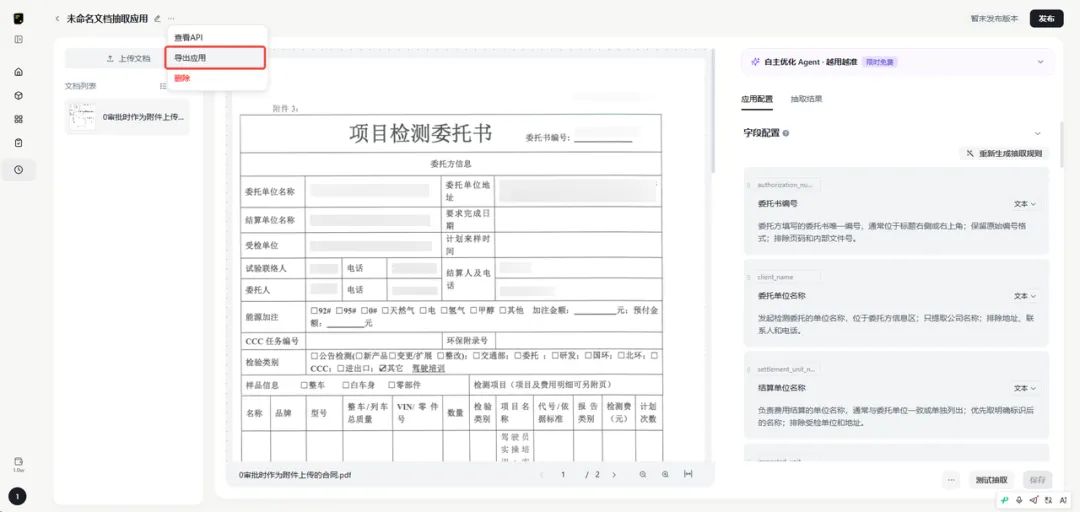The height and width of the screenshot is (512, 1080).
Task: Click the client_name field key input
Action: tap(788, 277)
